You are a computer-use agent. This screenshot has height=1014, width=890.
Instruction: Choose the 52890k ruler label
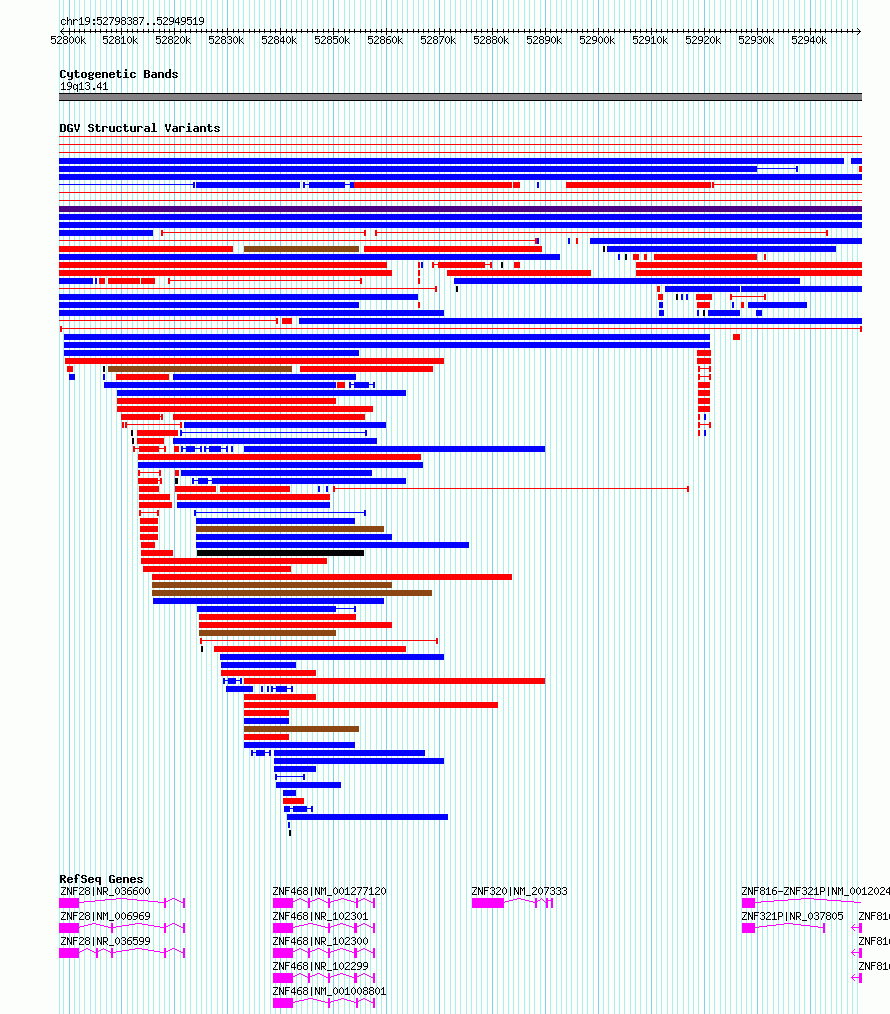(545, 40)
